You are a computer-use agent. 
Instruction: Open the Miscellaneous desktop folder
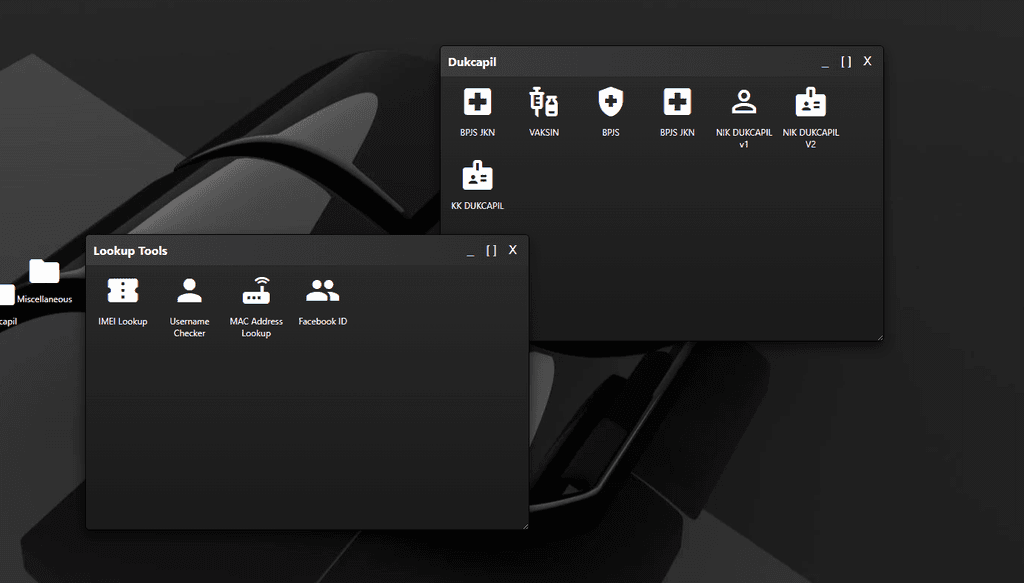tap(44, 271)
